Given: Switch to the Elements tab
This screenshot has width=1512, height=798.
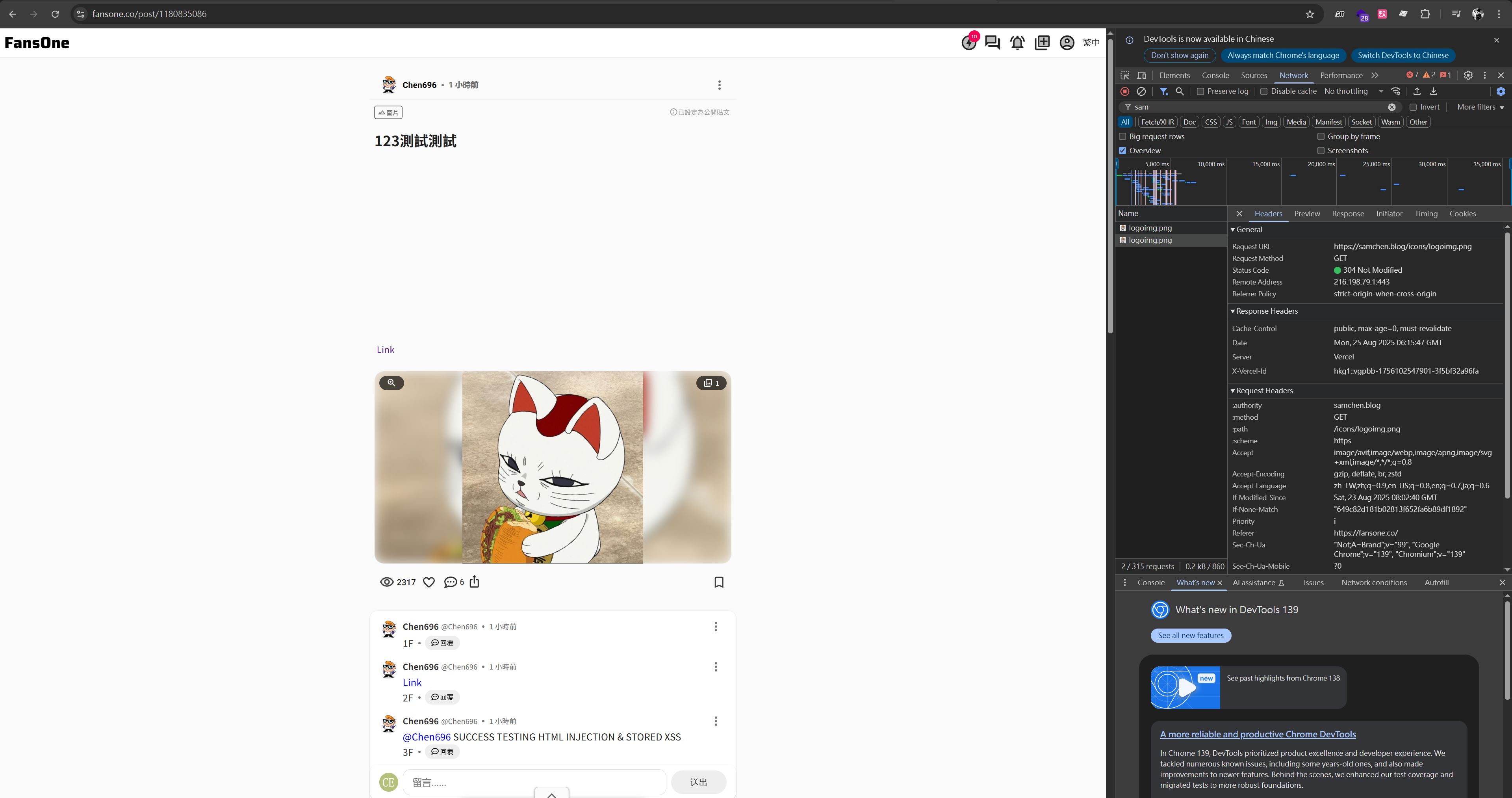Looking at the screenshot, I should pyautogui.click(x=1174, y=75).
